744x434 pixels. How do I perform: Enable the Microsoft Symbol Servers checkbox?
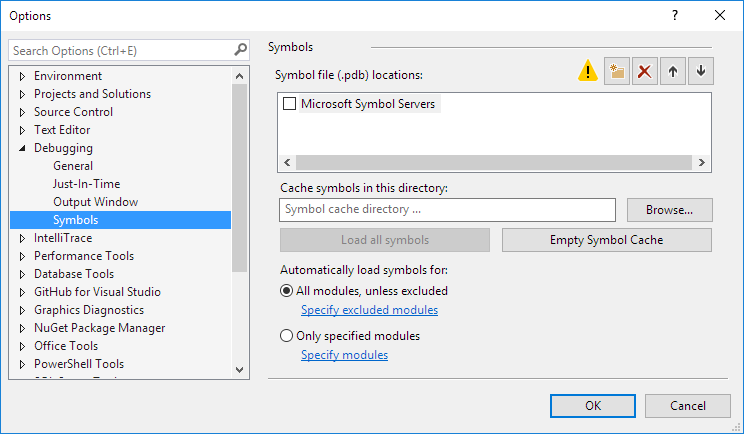click(x=290, y=104)
